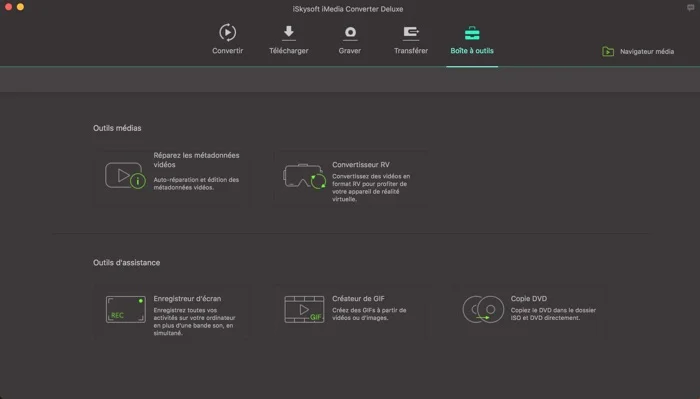Screen dimensions: 700x399
Task: Click the Outils d'assistance heading
Action: (x=126, y=262)
